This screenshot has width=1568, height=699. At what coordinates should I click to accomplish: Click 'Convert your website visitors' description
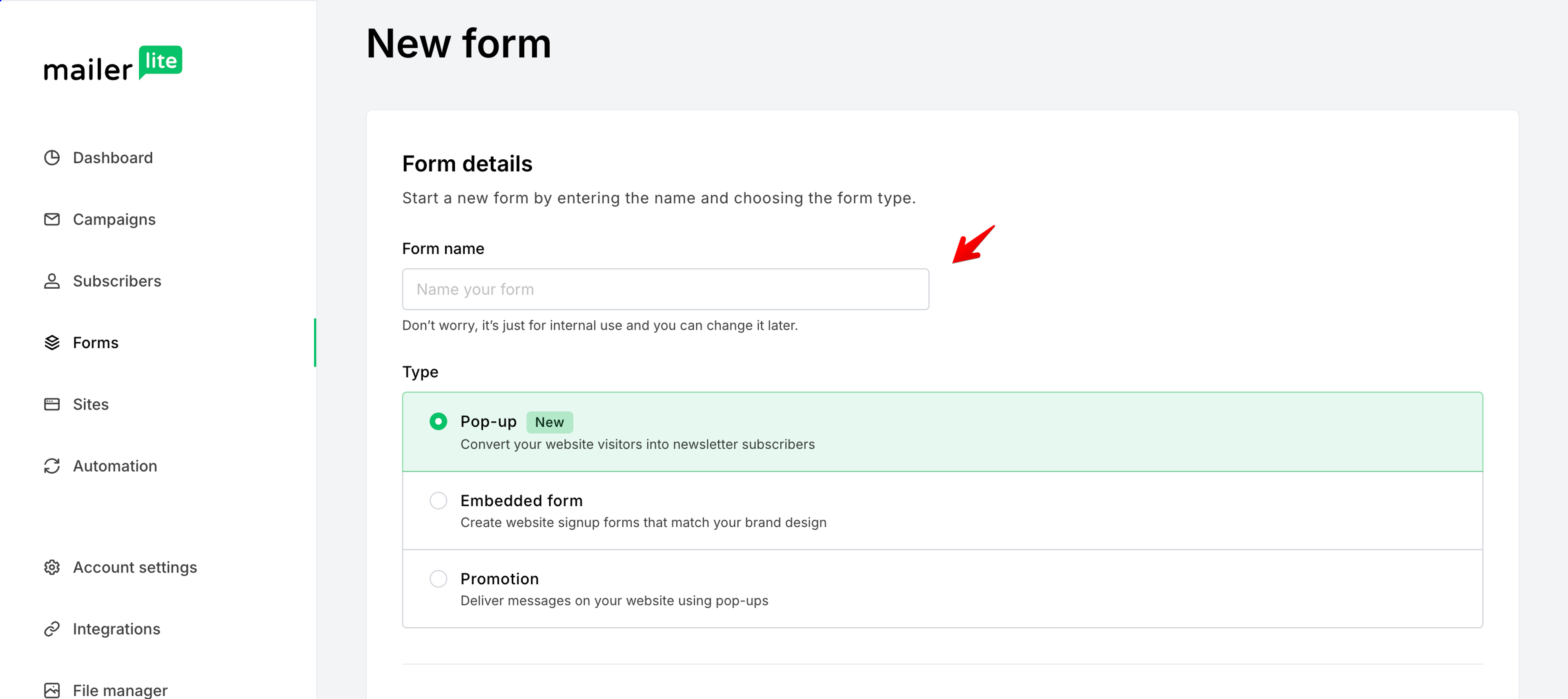pyautogui.click(x=637, y=444)
